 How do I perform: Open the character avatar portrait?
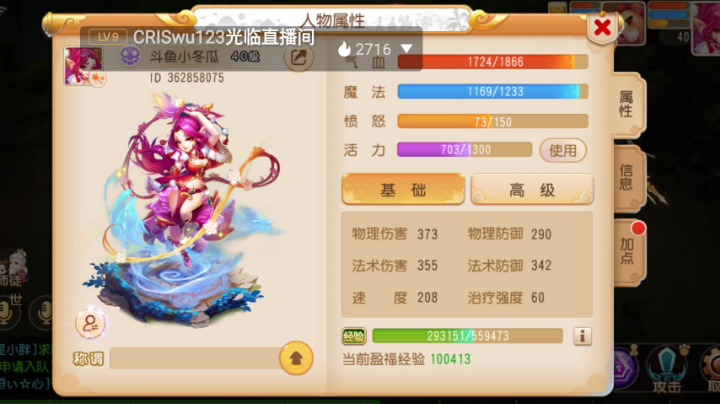click(x=83, y=66)
